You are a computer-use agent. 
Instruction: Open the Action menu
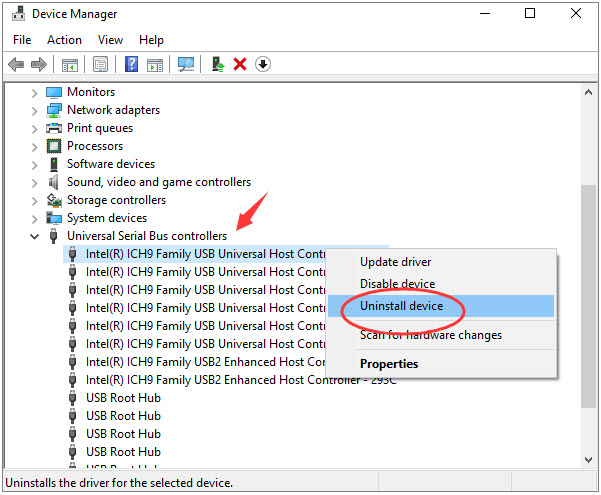click(64, 40)
